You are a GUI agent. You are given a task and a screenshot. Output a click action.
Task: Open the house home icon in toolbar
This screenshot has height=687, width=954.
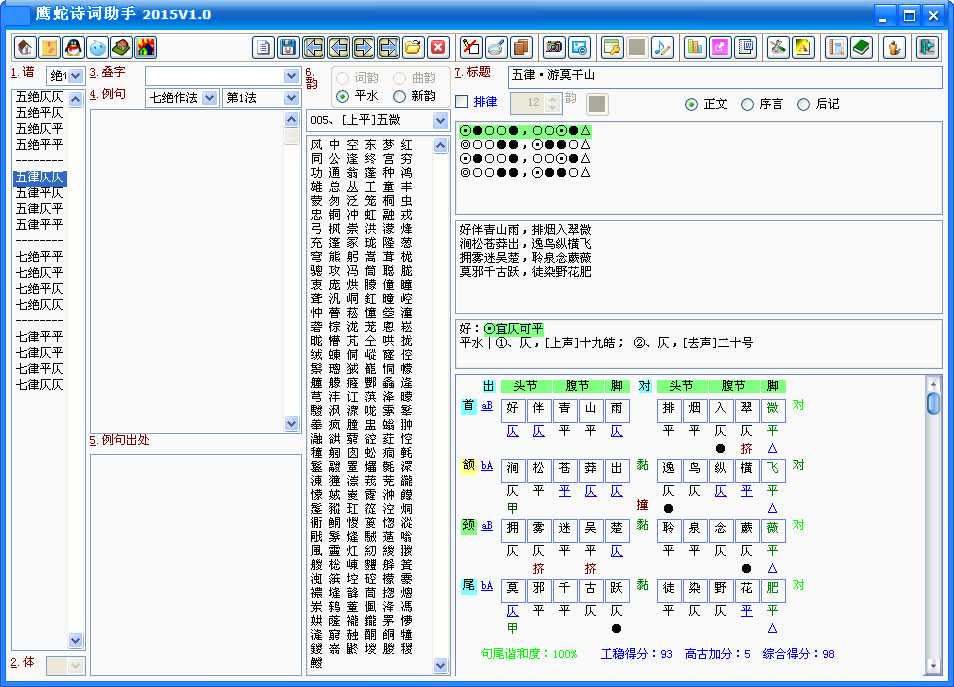[x=25, y=47]
